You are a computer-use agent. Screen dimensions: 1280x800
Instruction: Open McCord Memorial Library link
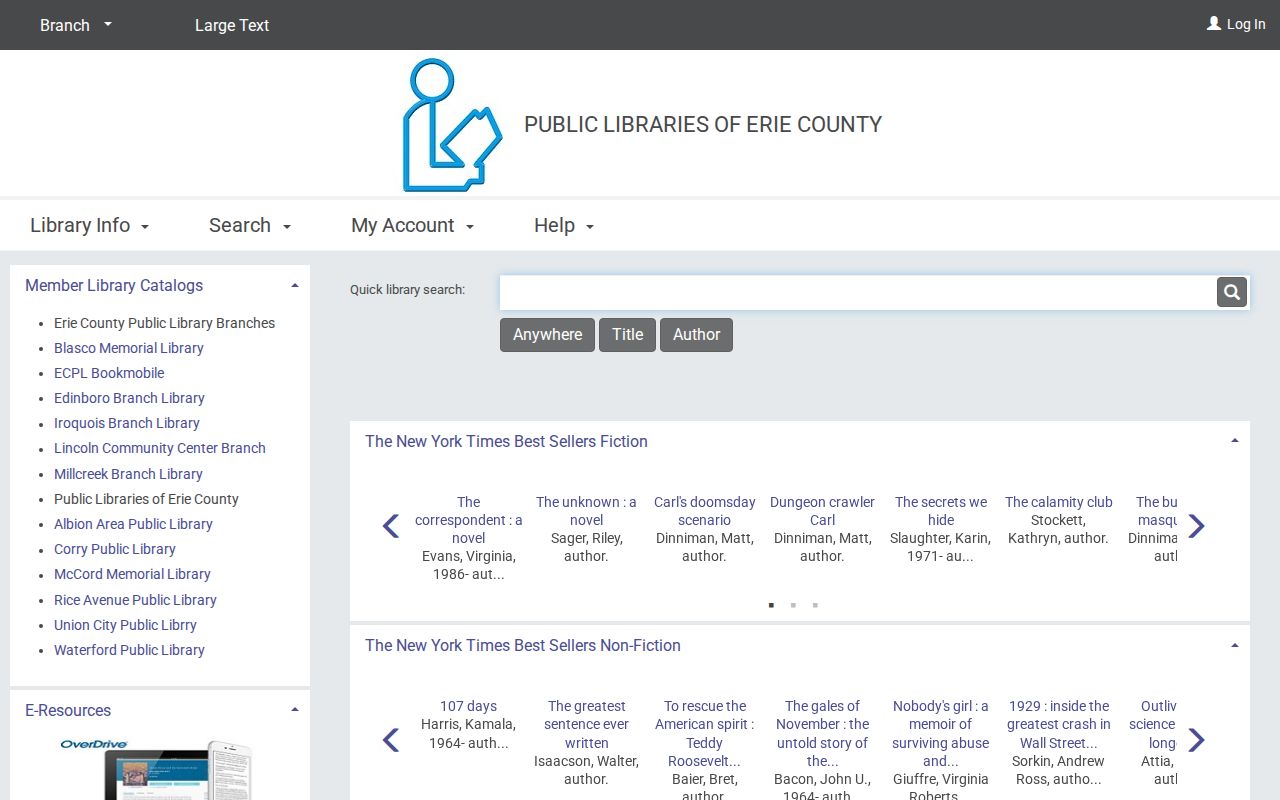pos(132,574)
